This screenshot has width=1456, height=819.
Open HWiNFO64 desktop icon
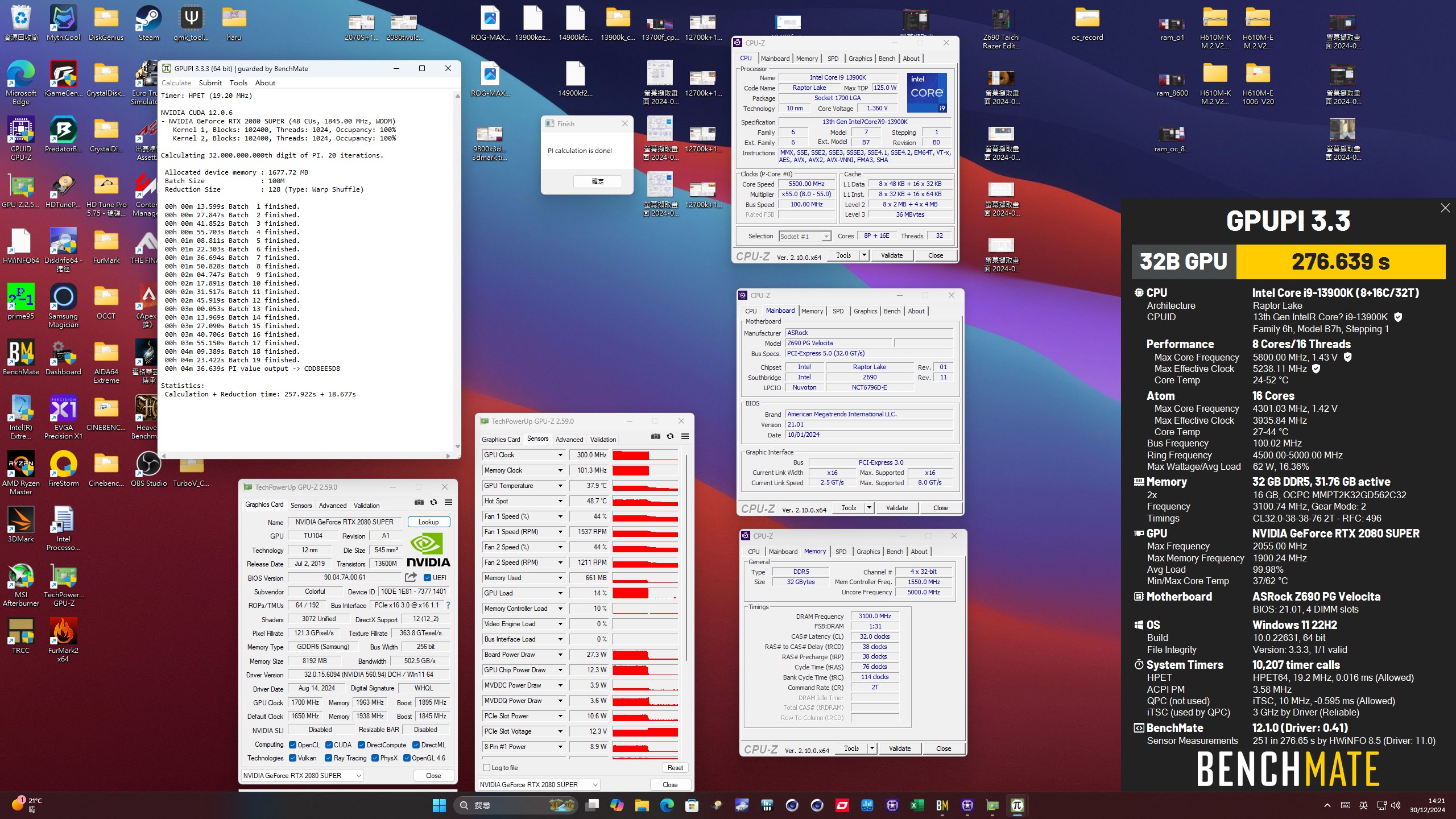pos(21,246)
